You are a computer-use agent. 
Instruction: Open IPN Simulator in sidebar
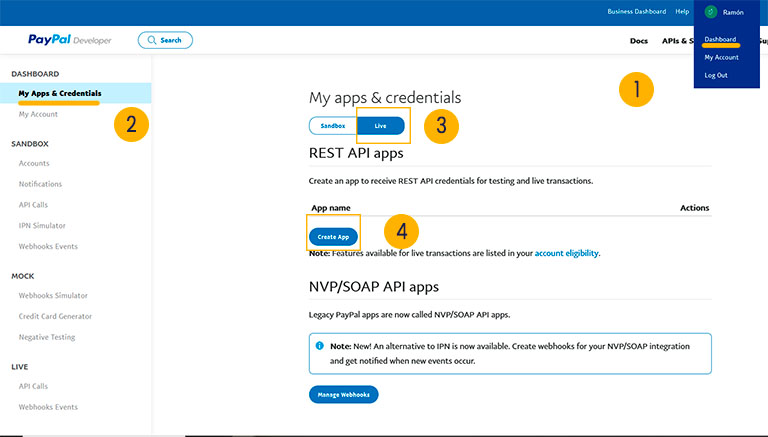coord(42,226)
